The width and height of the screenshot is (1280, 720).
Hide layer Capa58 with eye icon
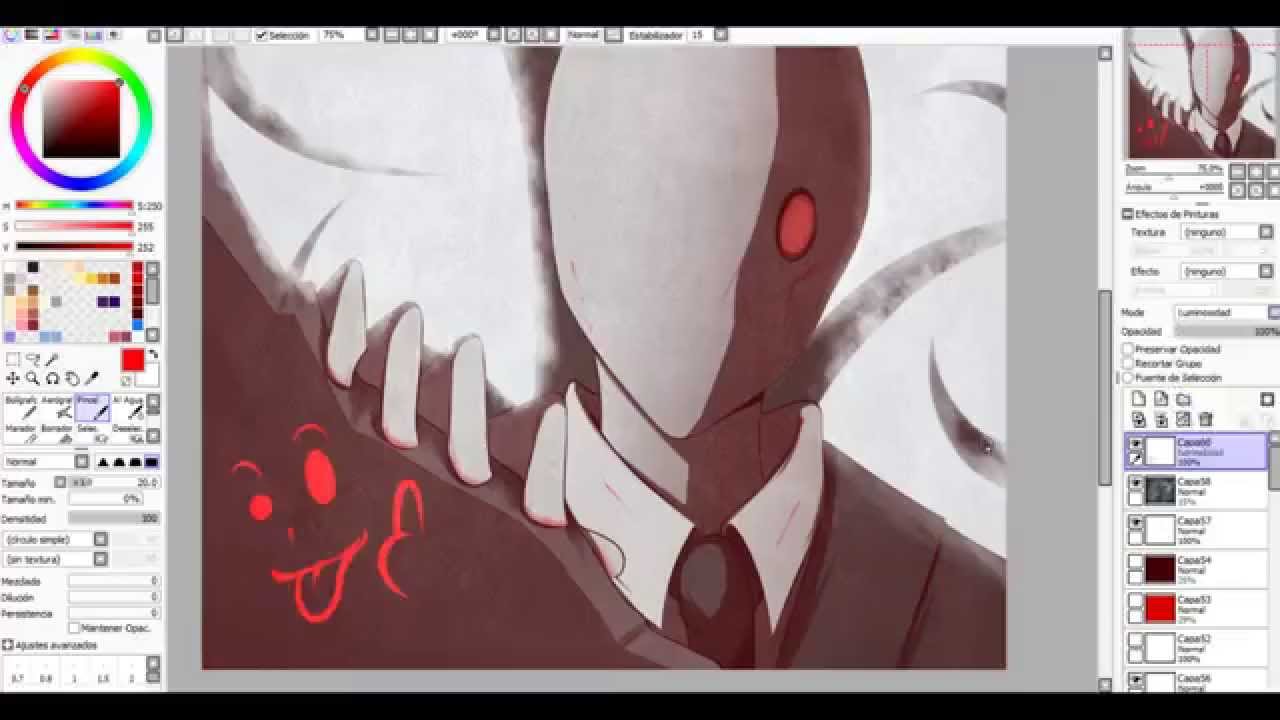coord(1136,483)
